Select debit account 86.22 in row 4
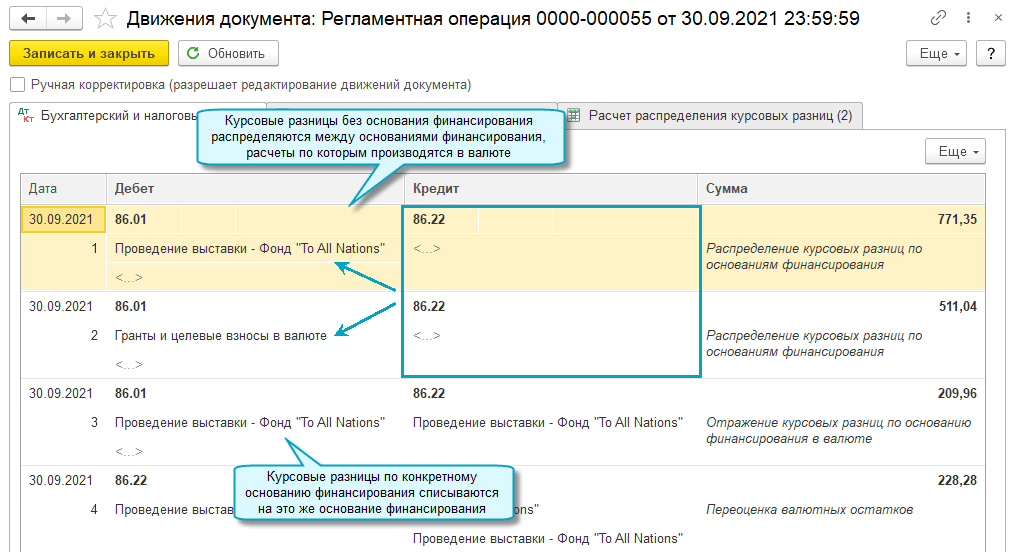This screenshot has width=1024, height=552. [131, 480]
